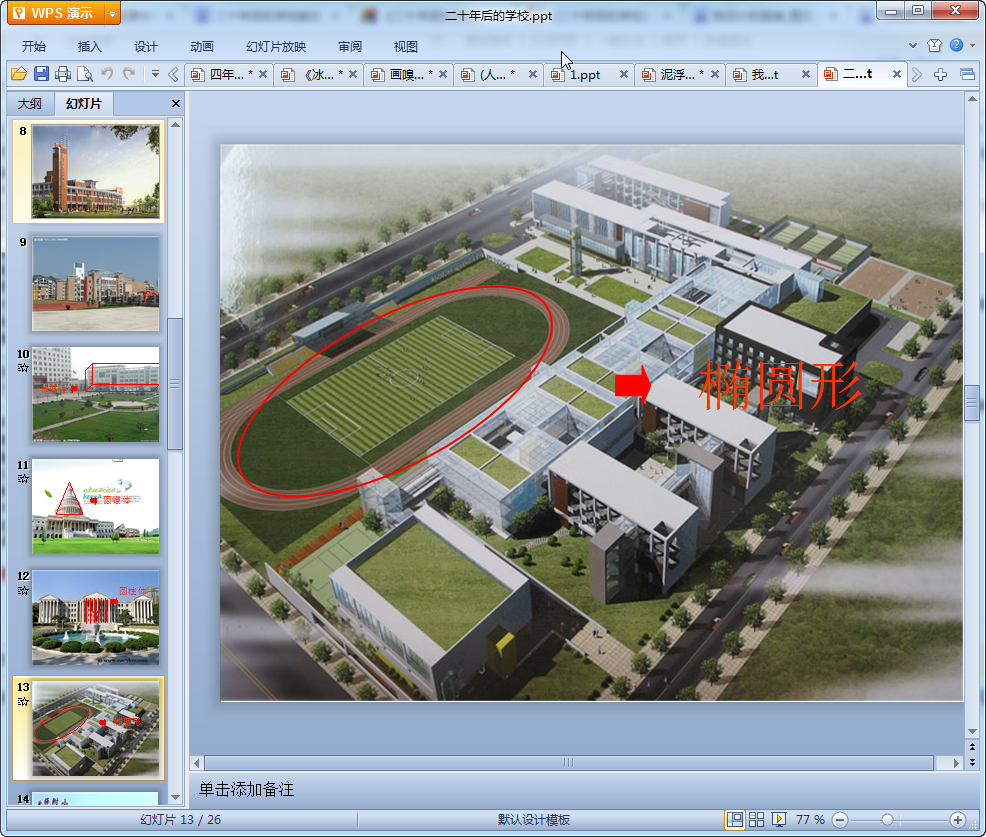Expand the WPS 演示 button dropdown arrow
986x837 pixels.
[x=113, y=13]
